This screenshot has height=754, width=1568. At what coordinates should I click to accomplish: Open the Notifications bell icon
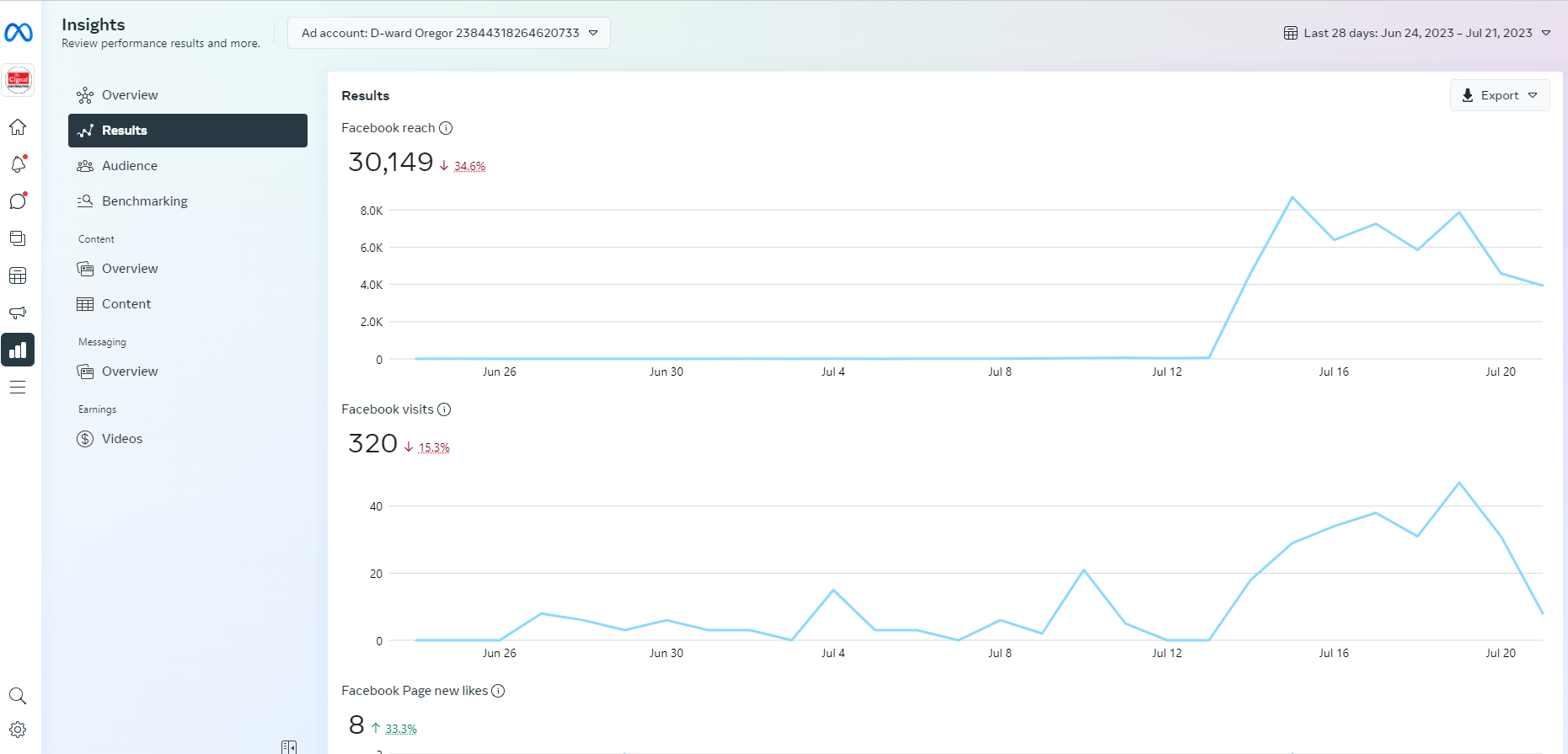pos(18,164)
